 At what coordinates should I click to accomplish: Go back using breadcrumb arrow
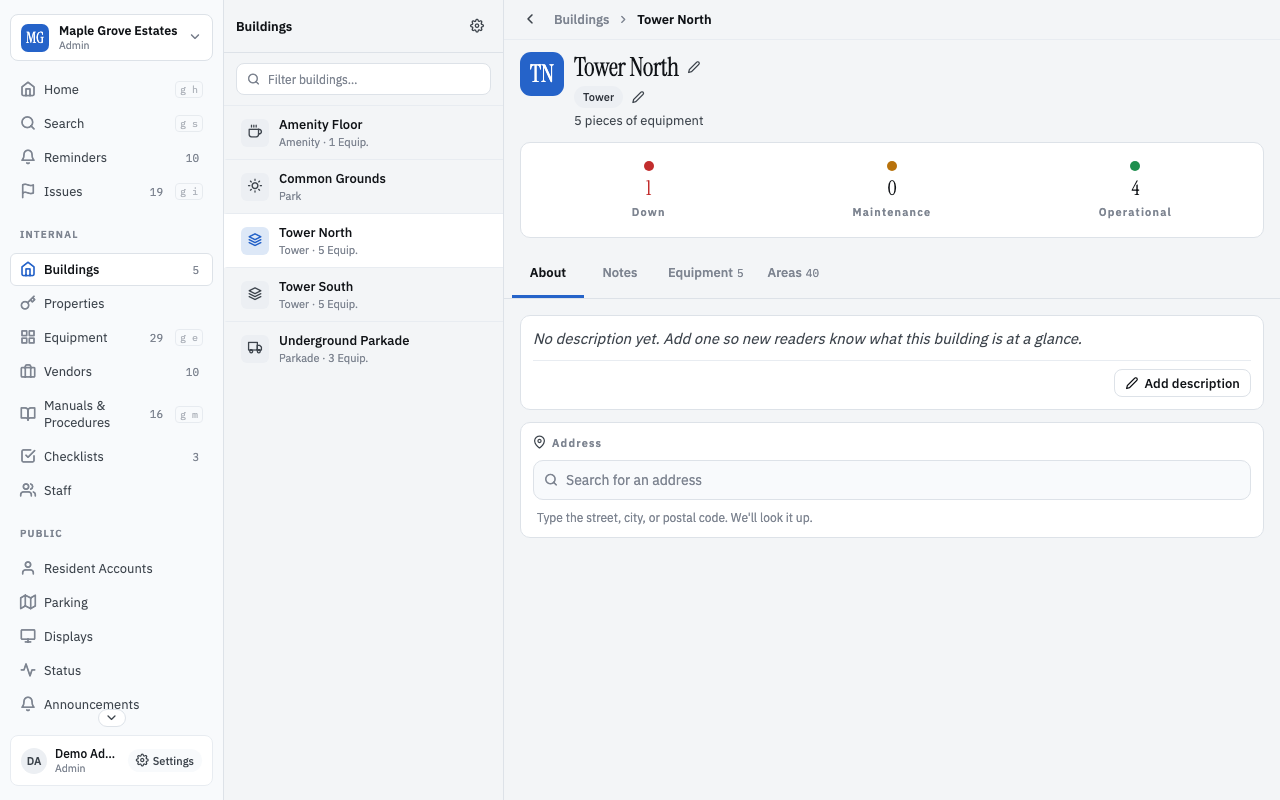pyautogui.click(x=530, y=19)
